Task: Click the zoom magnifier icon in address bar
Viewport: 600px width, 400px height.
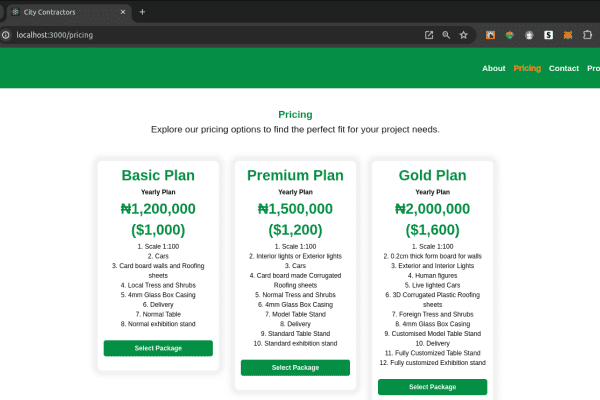Action: [x=446, y=35]
